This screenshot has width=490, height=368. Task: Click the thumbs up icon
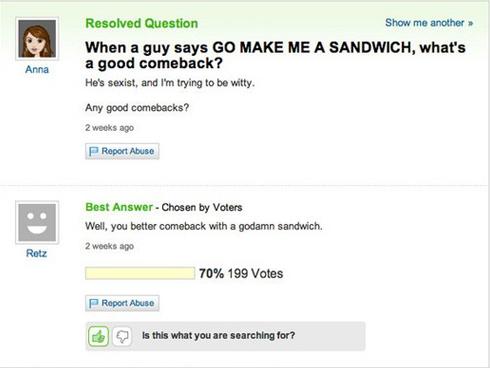click(x=98, y=336)
